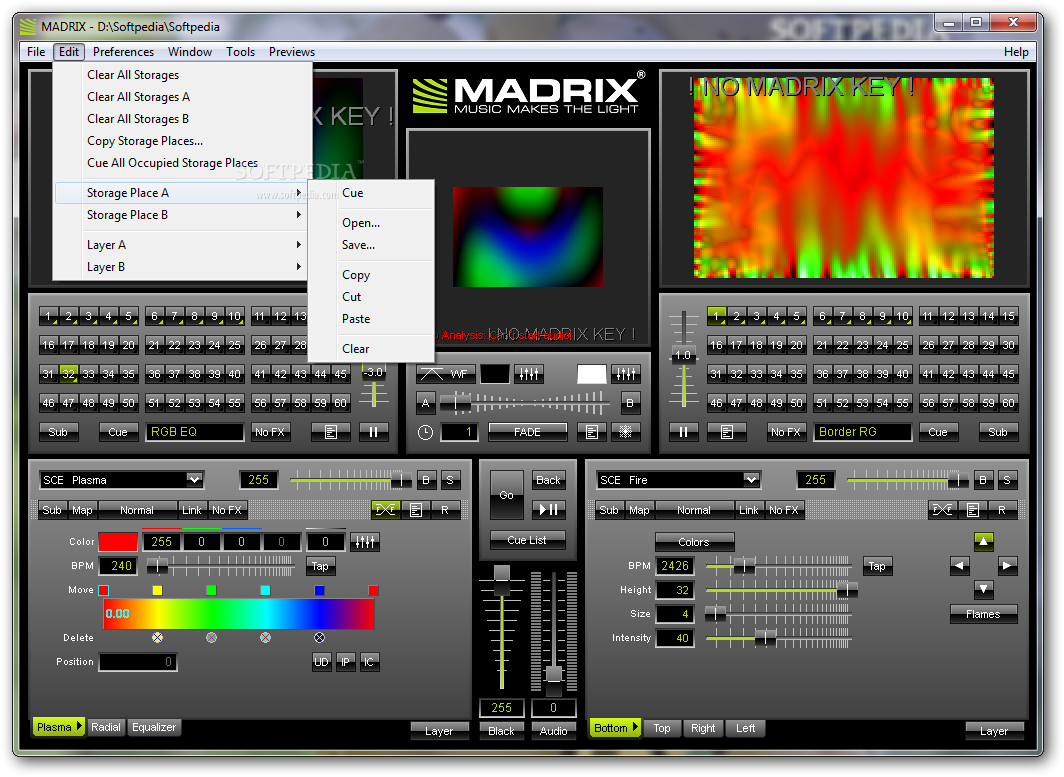Toggle the FX chain icon in Fire panel

(x=943, y=510)
